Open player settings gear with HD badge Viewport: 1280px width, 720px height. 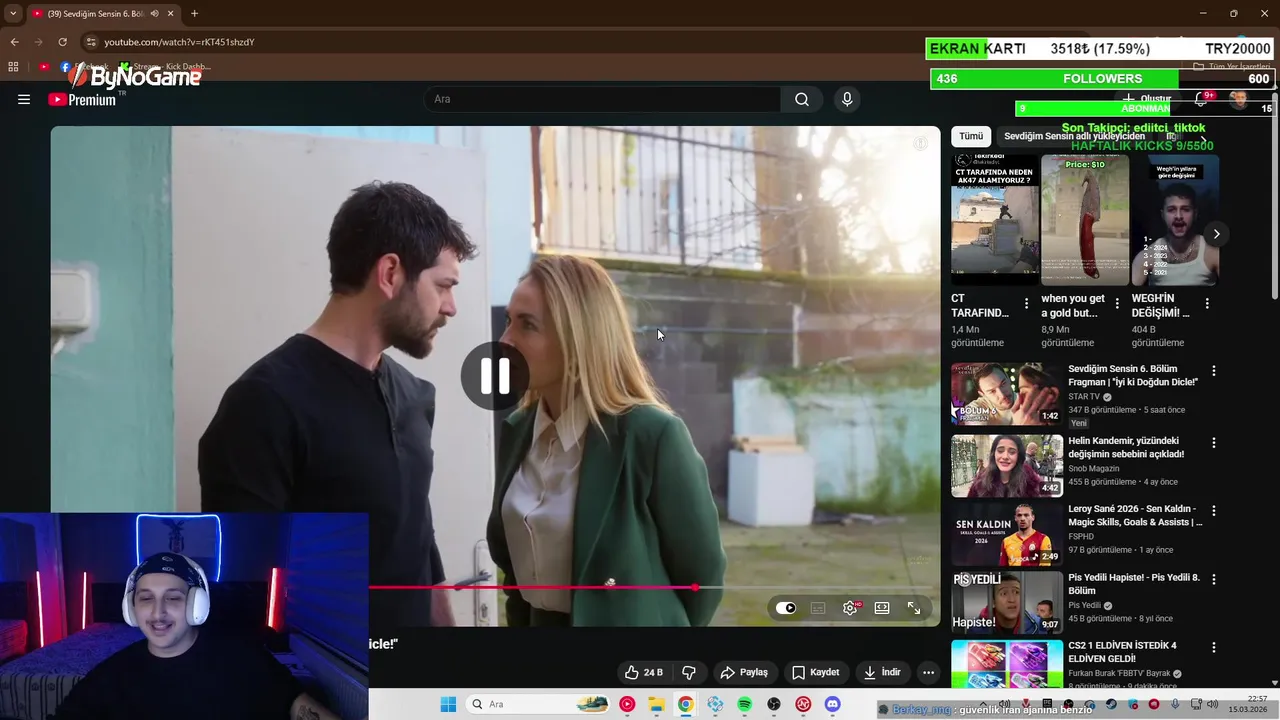click(850, 608)
